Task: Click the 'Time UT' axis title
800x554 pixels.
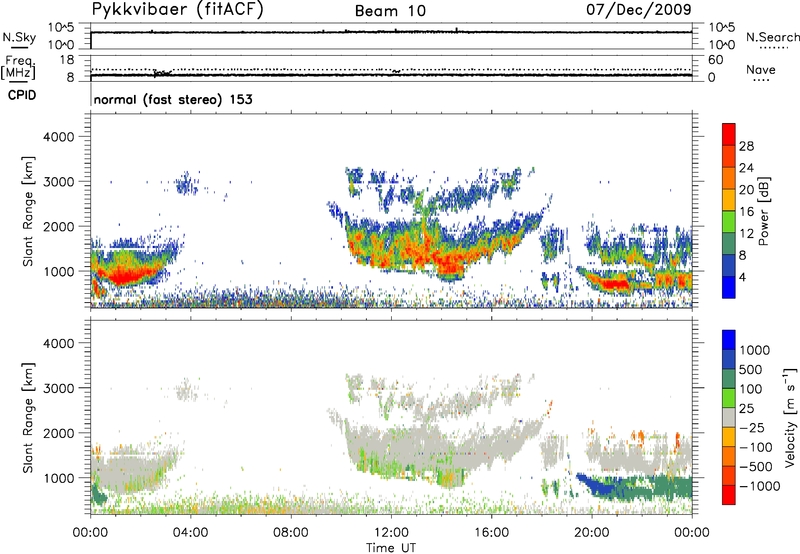Action: pos(391,548)
